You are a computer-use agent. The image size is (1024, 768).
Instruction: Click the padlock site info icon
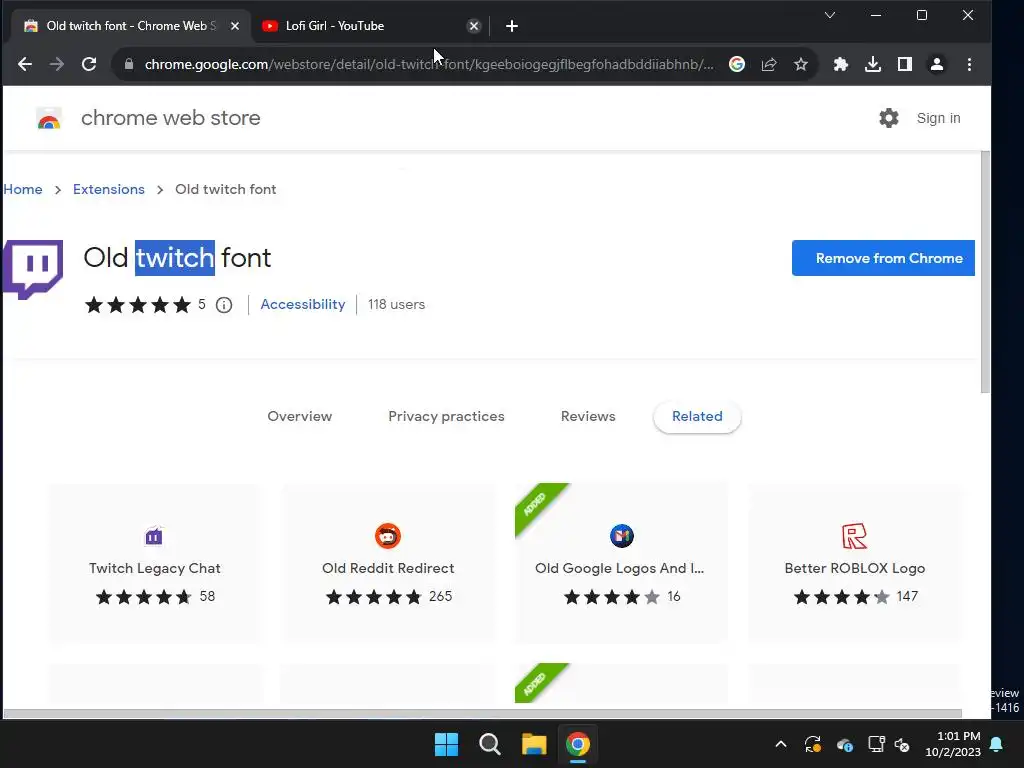coord(129,64)
